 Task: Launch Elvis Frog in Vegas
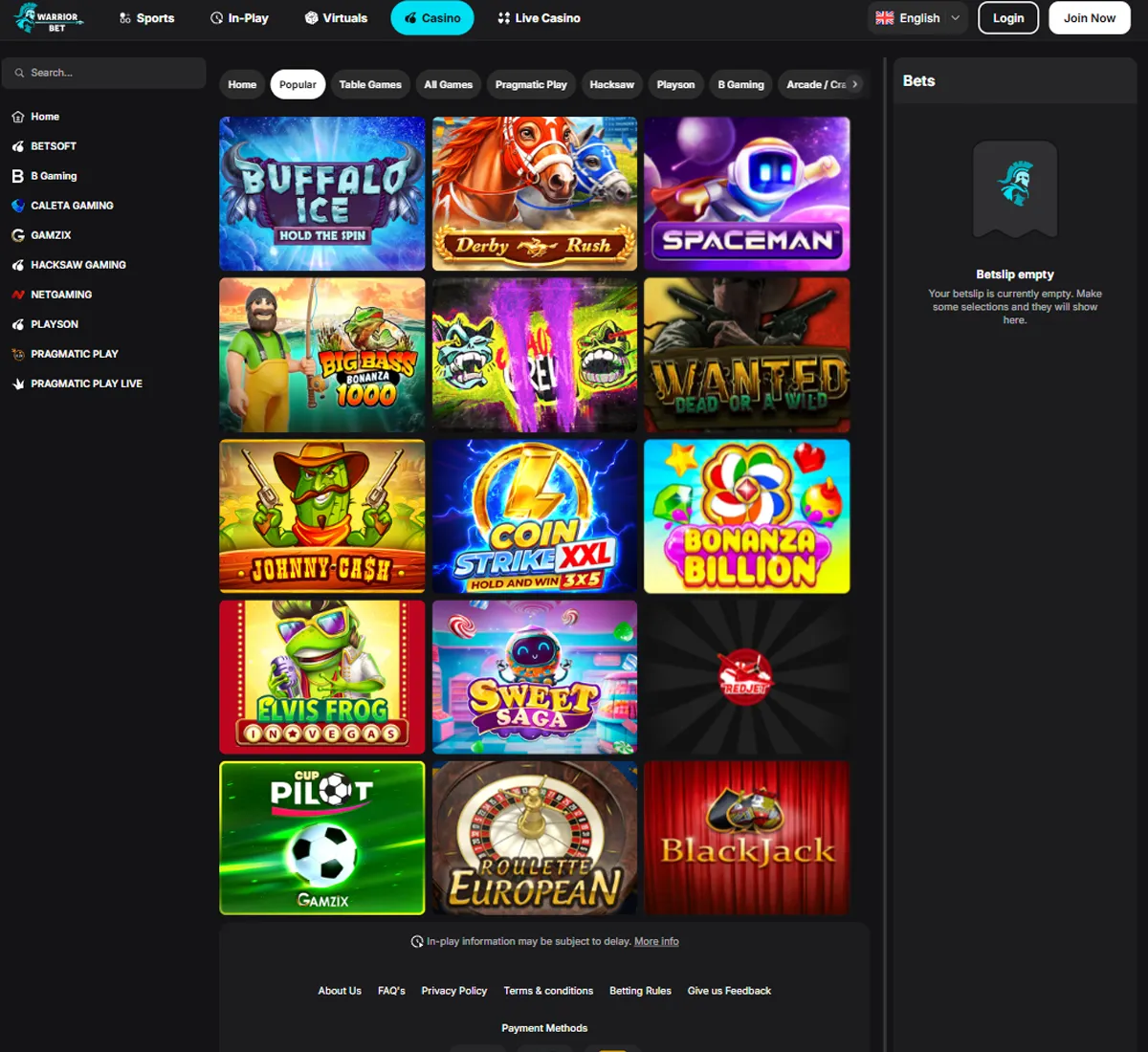[x=322, y=677]
